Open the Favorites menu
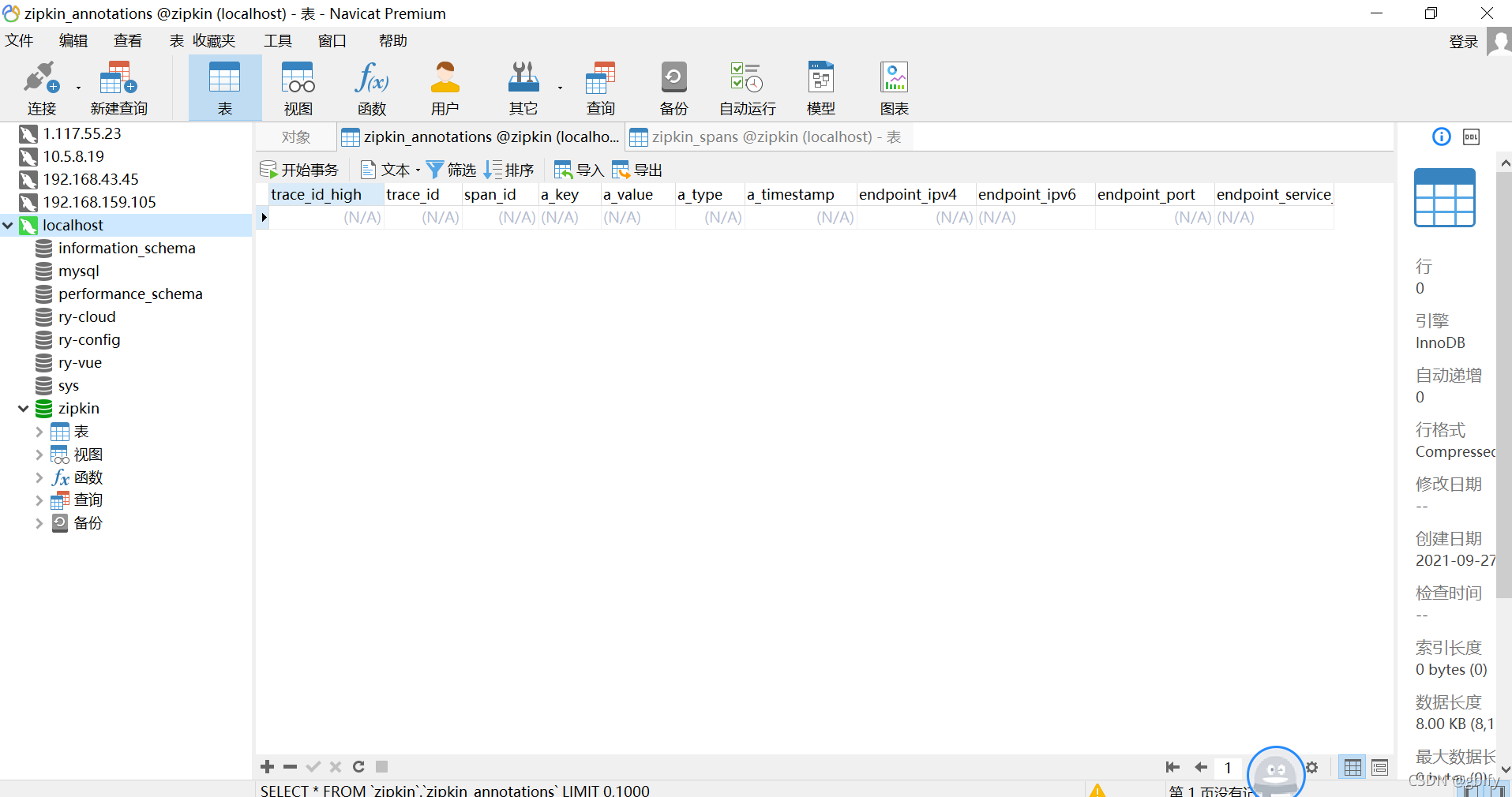The width and height of the screenshot is (1512, 797). coord(213,41)
